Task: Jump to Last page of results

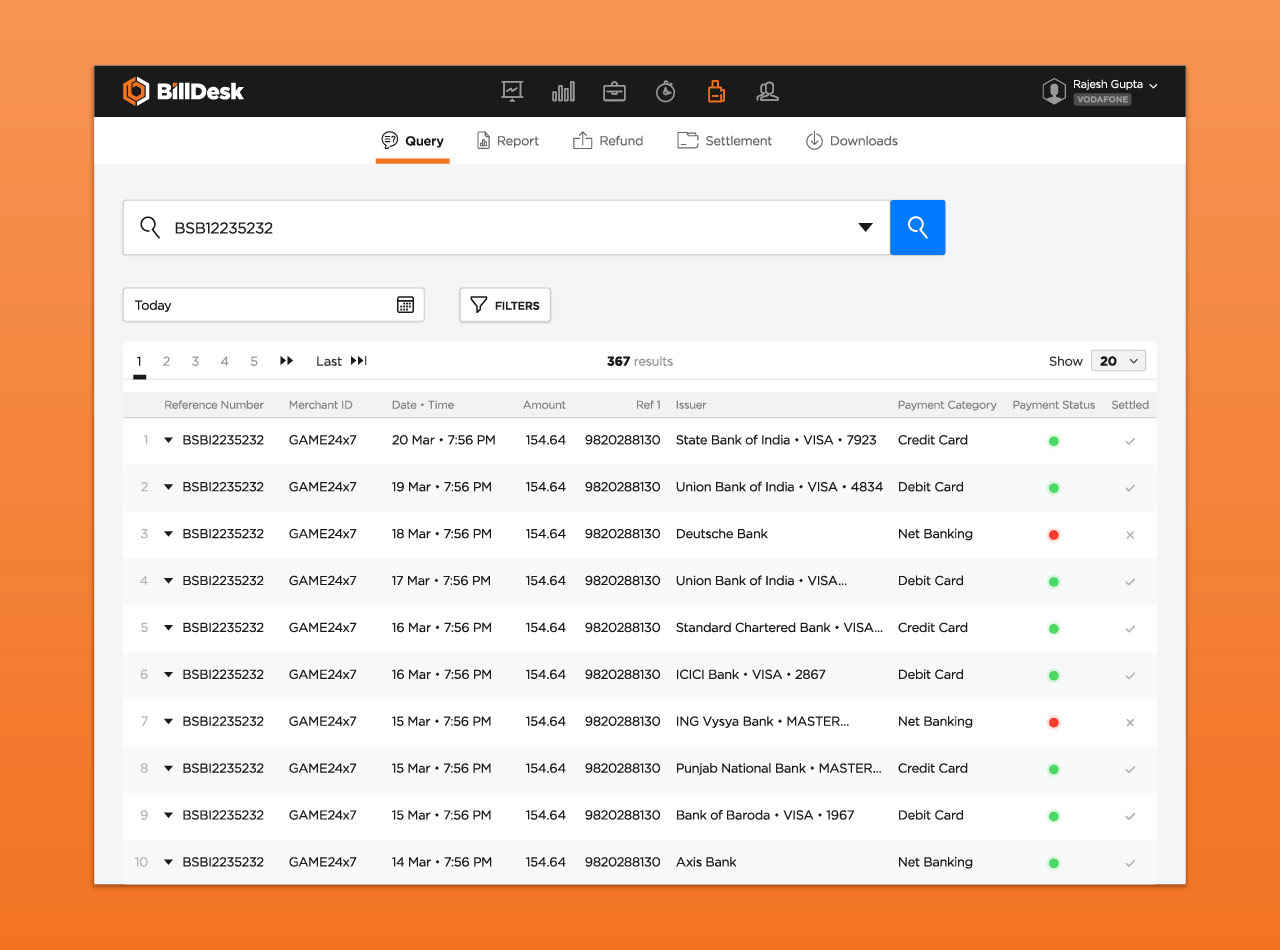Action: pos(341,361)
